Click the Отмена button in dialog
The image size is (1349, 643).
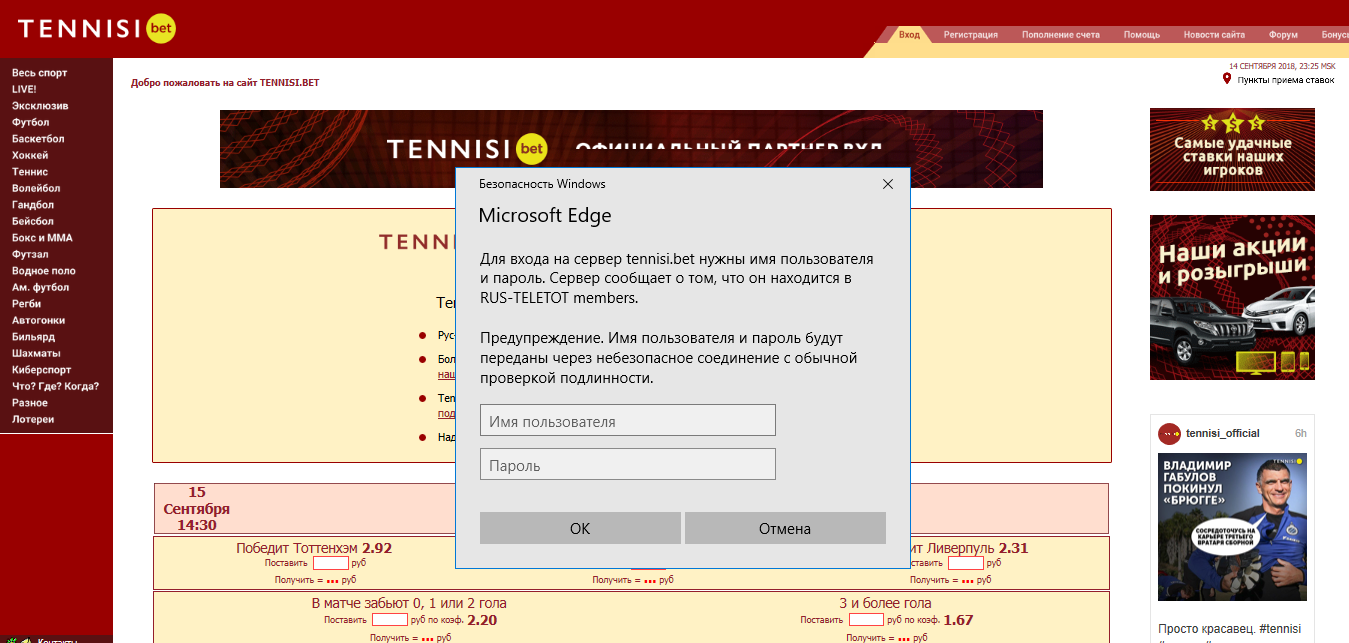785,528
